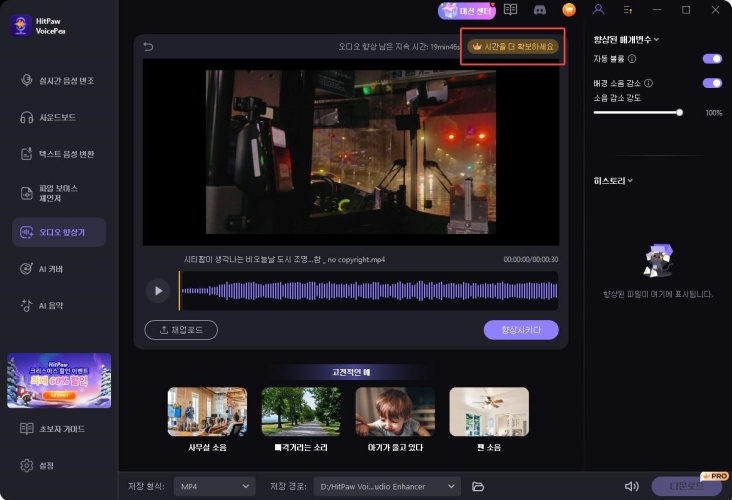Open 파일 보이스 체인저 section
The height and width of the screenshot is (500, 732).
tap(58, 193)
